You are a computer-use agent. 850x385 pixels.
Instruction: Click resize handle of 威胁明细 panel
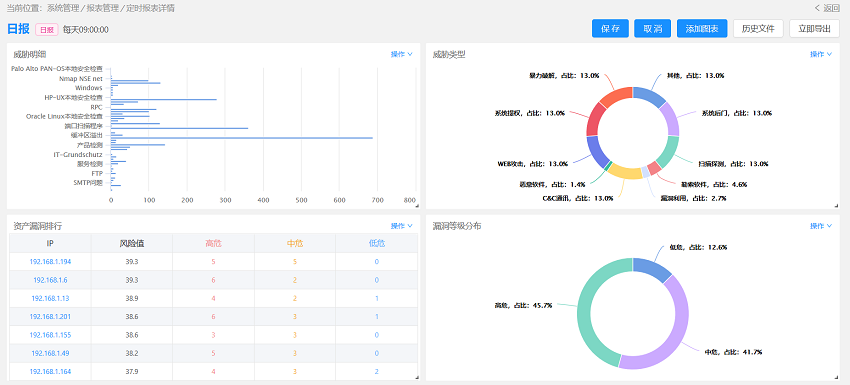pos(417,207)
